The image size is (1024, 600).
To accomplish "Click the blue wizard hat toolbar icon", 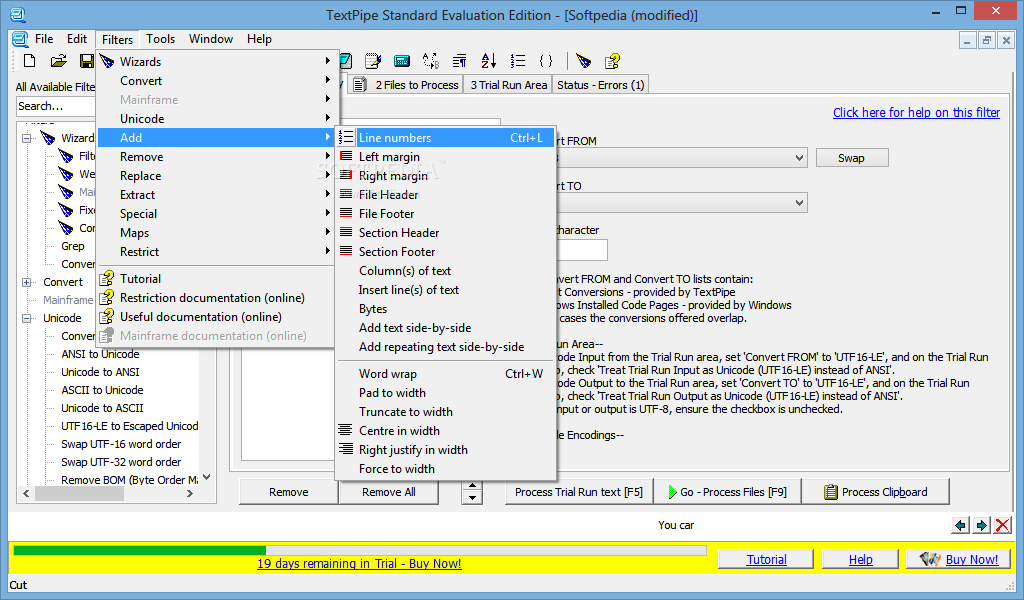I will pyautogui.click(x=583, y=61).
